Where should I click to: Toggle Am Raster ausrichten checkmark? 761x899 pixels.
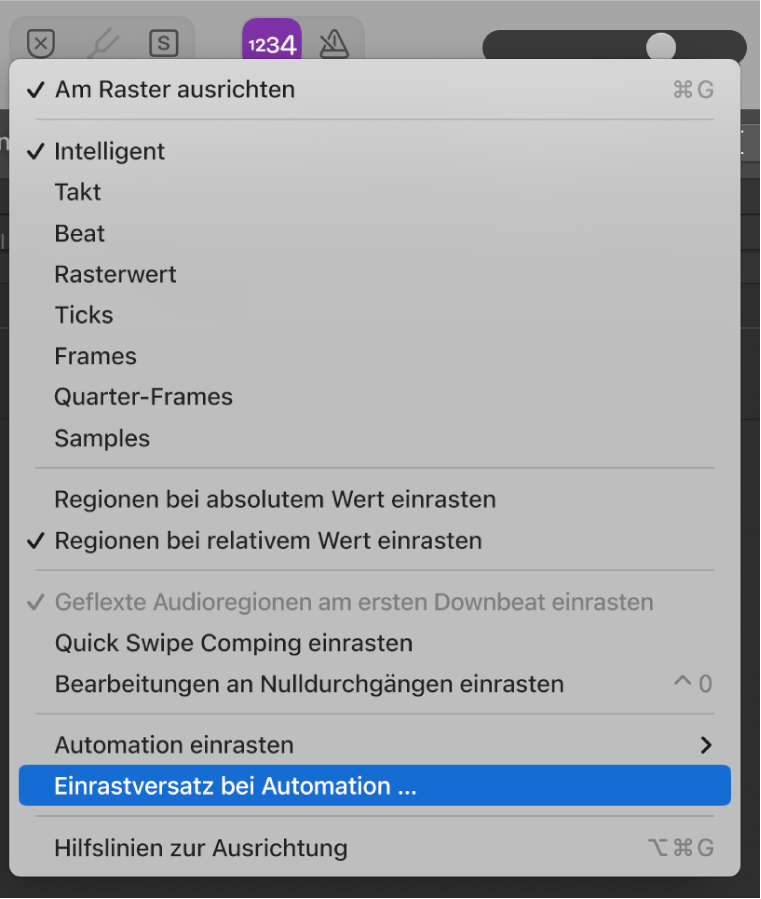[175, 90]
